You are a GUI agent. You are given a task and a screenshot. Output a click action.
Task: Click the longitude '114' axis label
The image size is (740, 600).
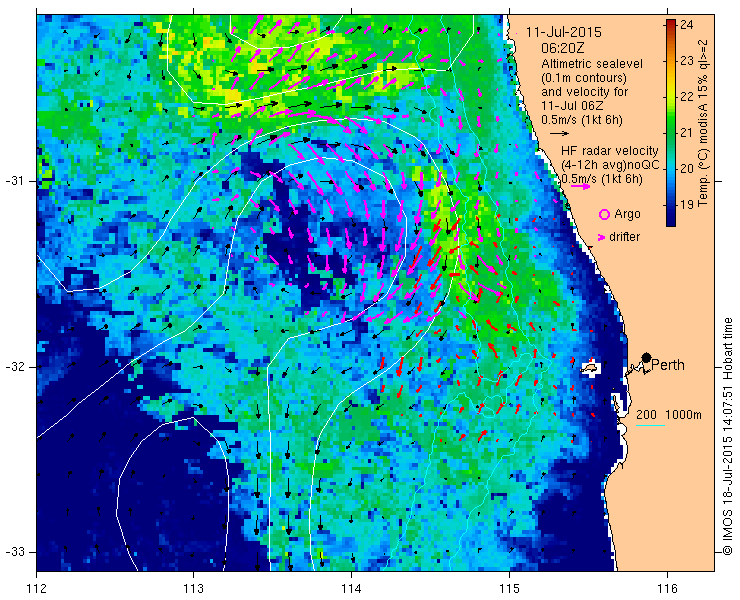pyautogui.click(x=351, y=589)
